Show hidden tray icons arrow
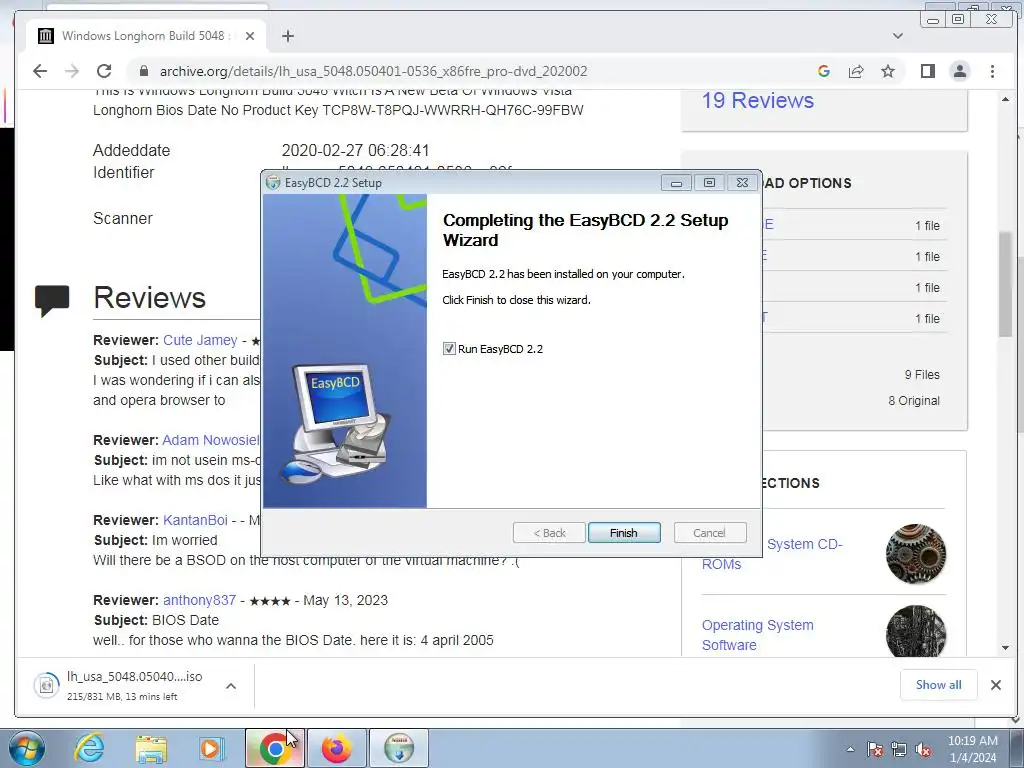 coord(850,749)
